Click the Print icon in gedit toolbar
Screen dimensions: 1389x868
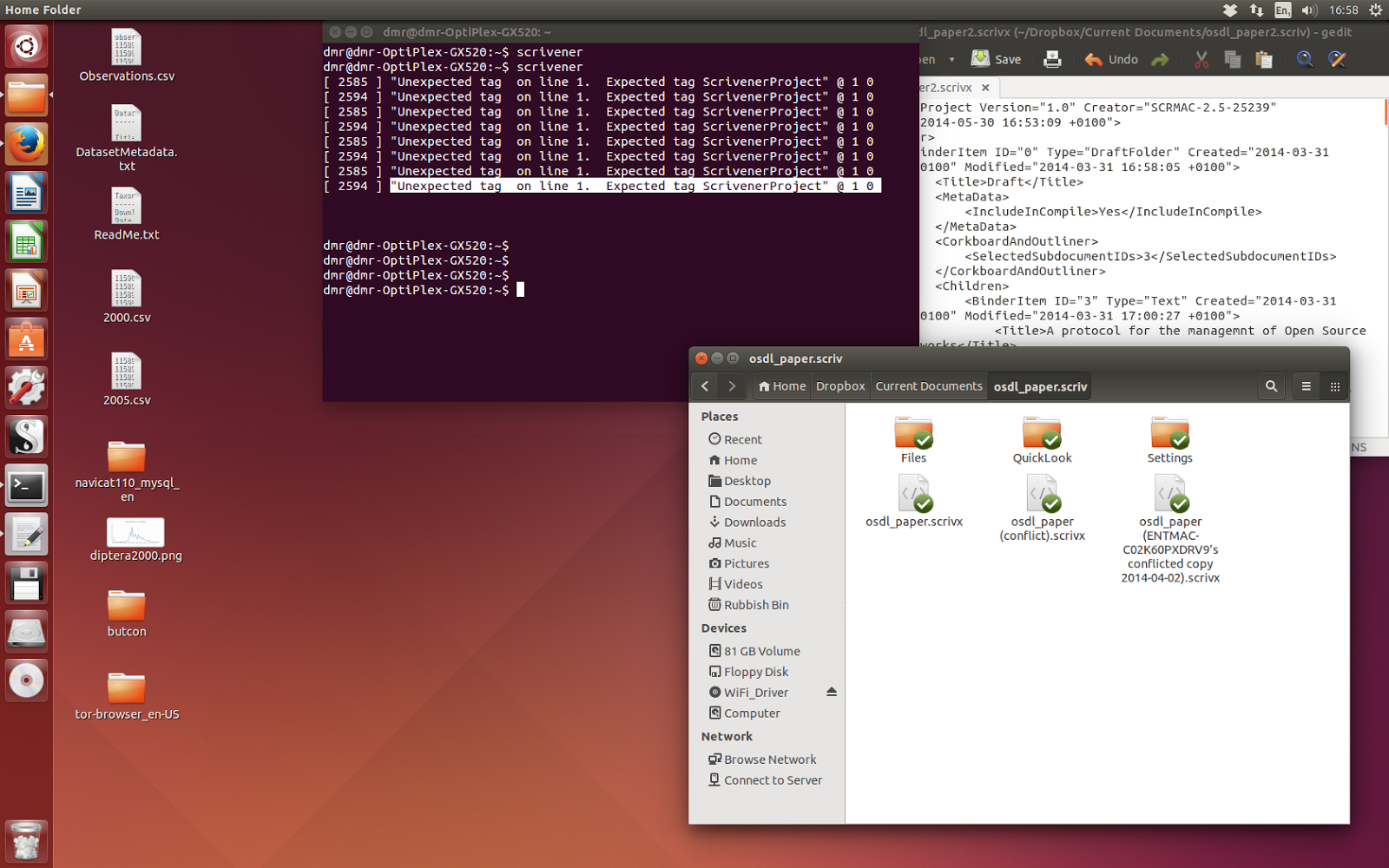(1052, 59)
